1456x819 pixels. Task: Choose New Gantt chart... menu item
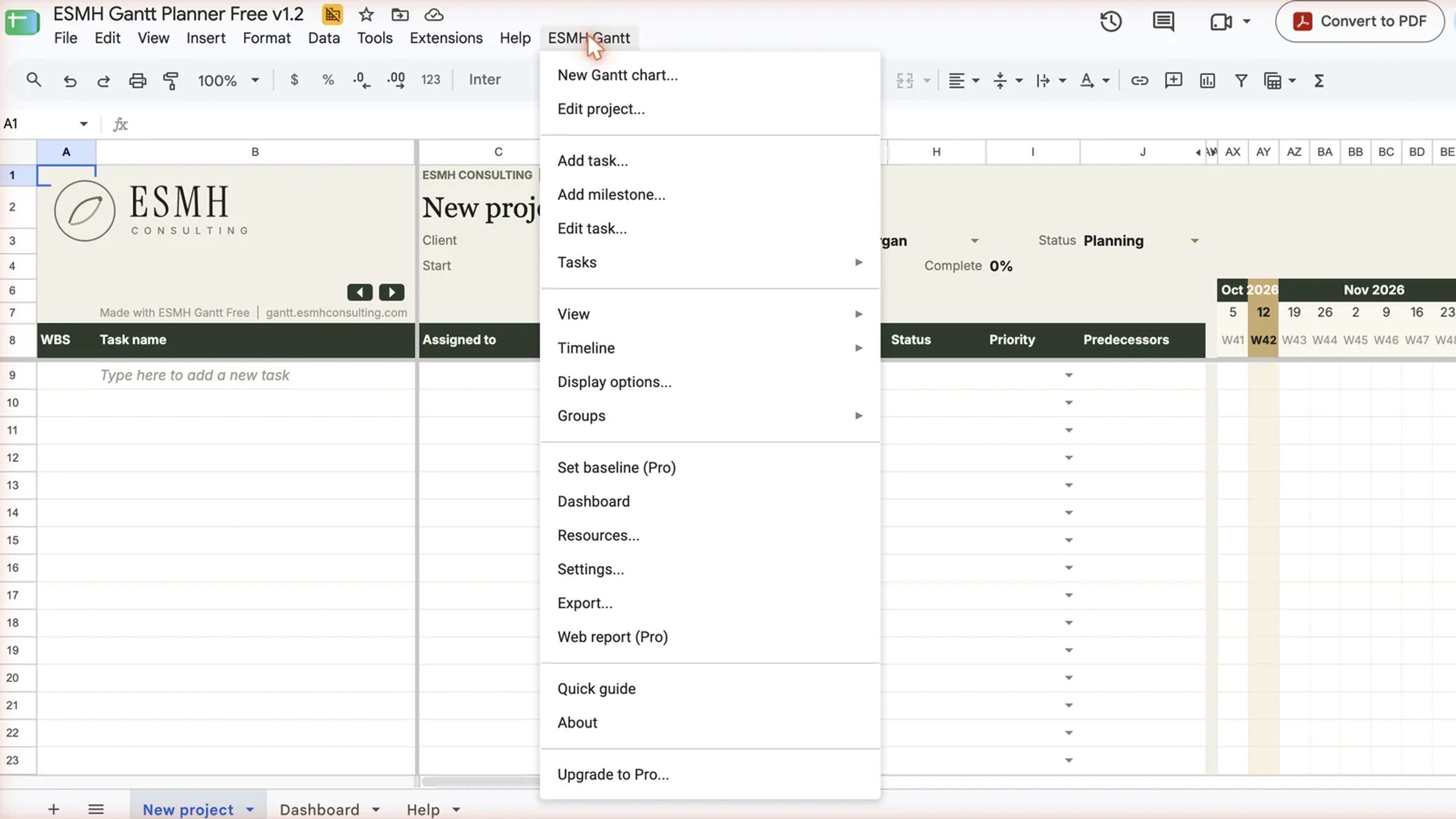pos(710,75)
